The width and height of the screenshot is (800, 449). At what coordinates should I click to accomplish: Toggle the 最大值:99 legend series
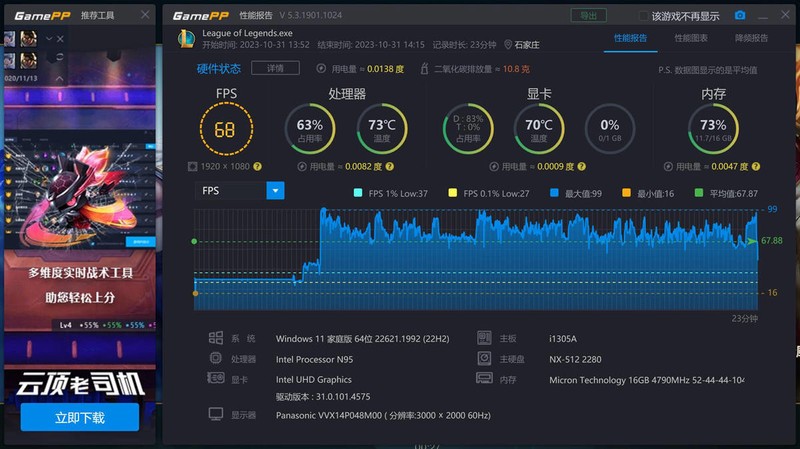(576, 193)
